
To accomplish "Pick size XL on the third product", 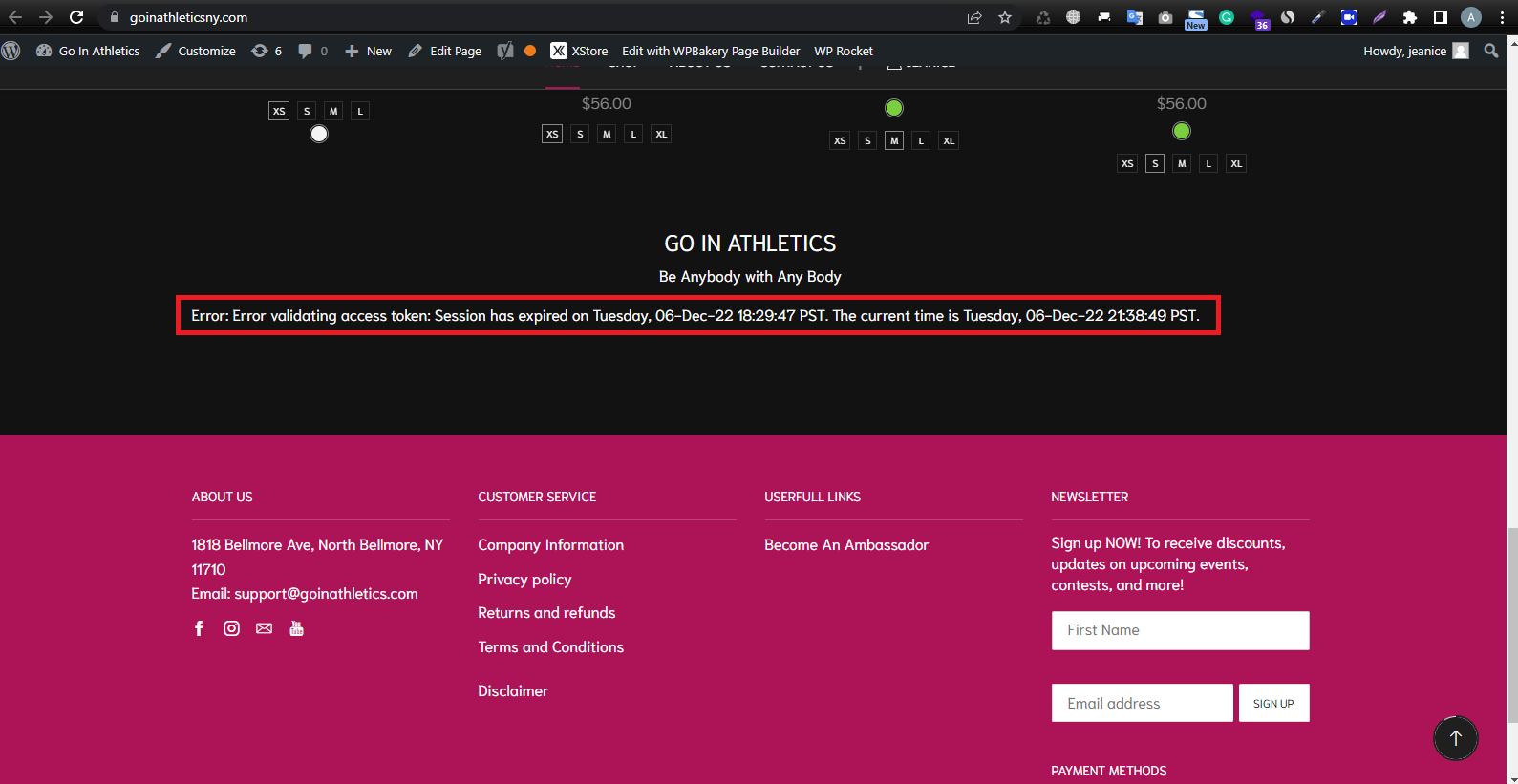I will click(949, 140).
